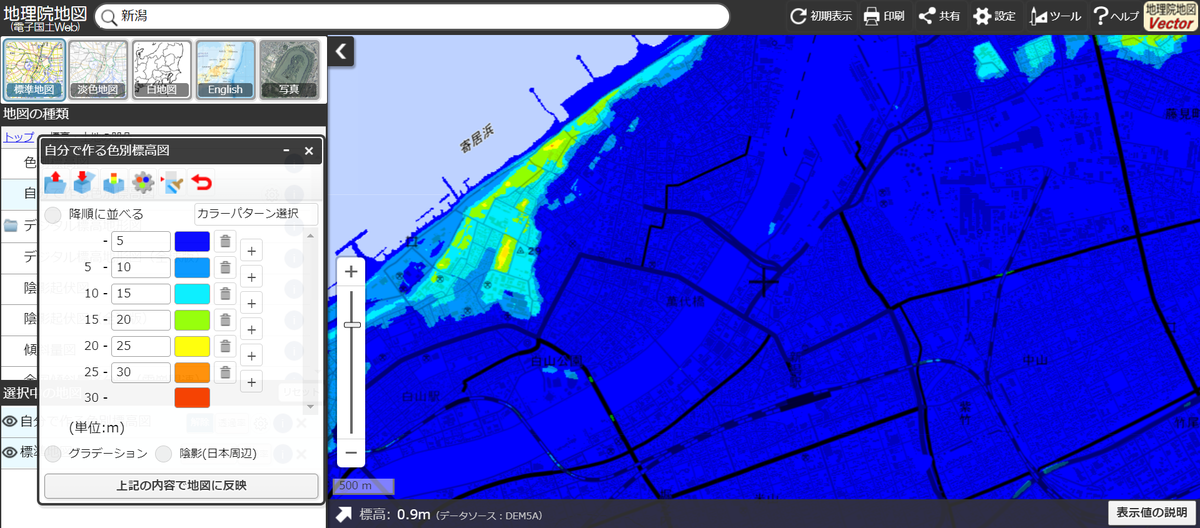Open the yellow 20-25 color swatch
This screenshot has height=528, width=1200.
192,346
